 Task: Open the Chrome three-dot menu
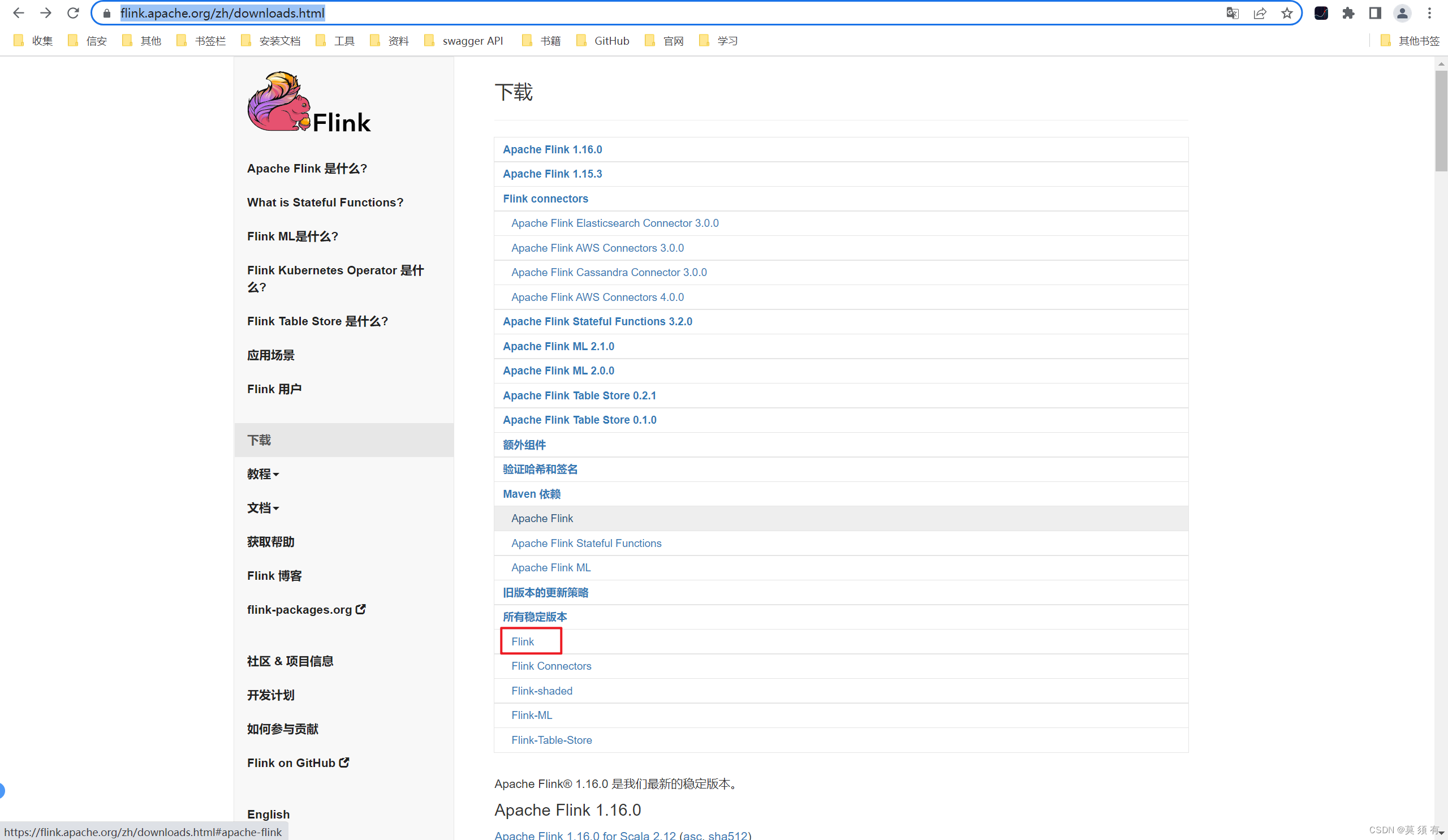(x=1429, y=13)
